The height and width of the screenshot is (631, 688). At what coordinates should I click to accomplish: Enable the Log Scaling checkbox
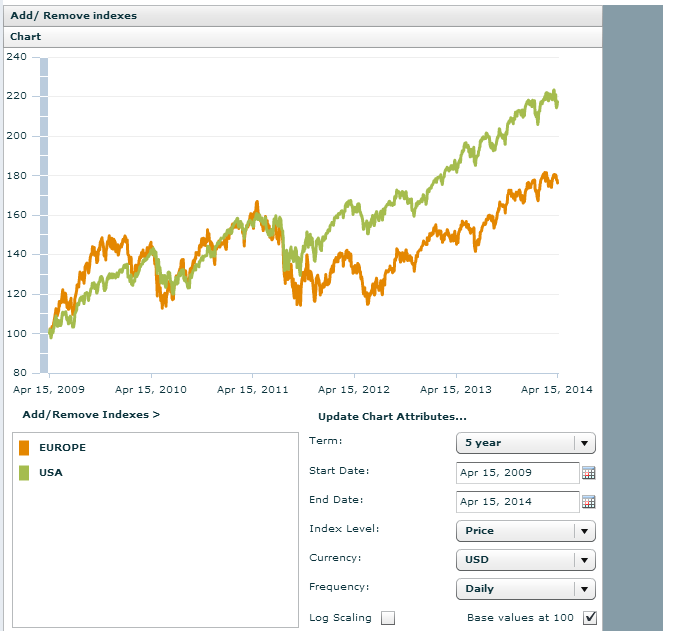[x=388, y=618]
